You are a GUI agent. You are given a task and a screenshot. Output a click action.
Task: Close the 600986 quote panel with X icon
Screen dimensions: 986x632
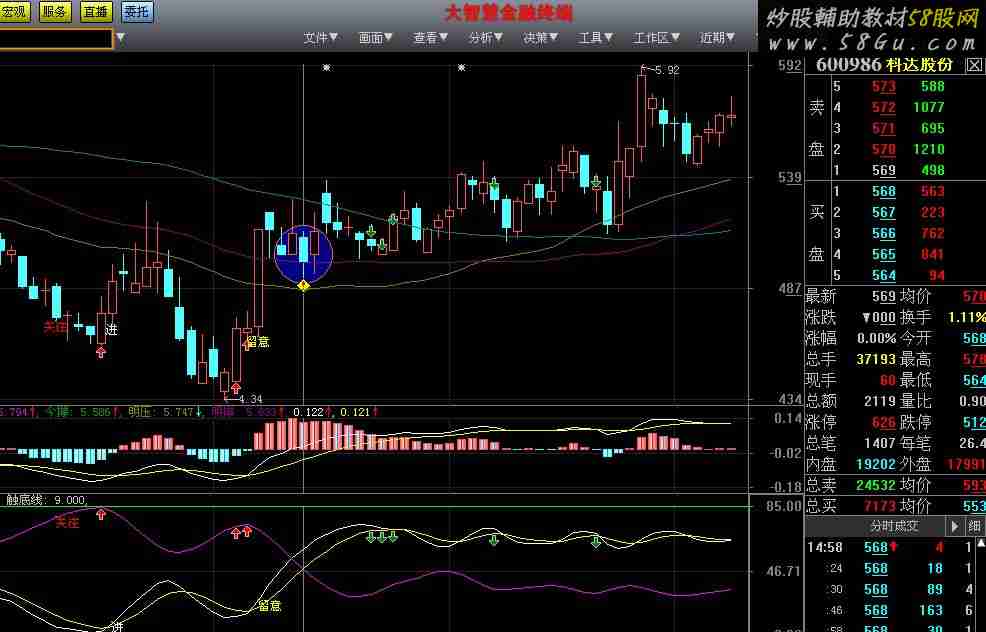[x=974, y=65]
